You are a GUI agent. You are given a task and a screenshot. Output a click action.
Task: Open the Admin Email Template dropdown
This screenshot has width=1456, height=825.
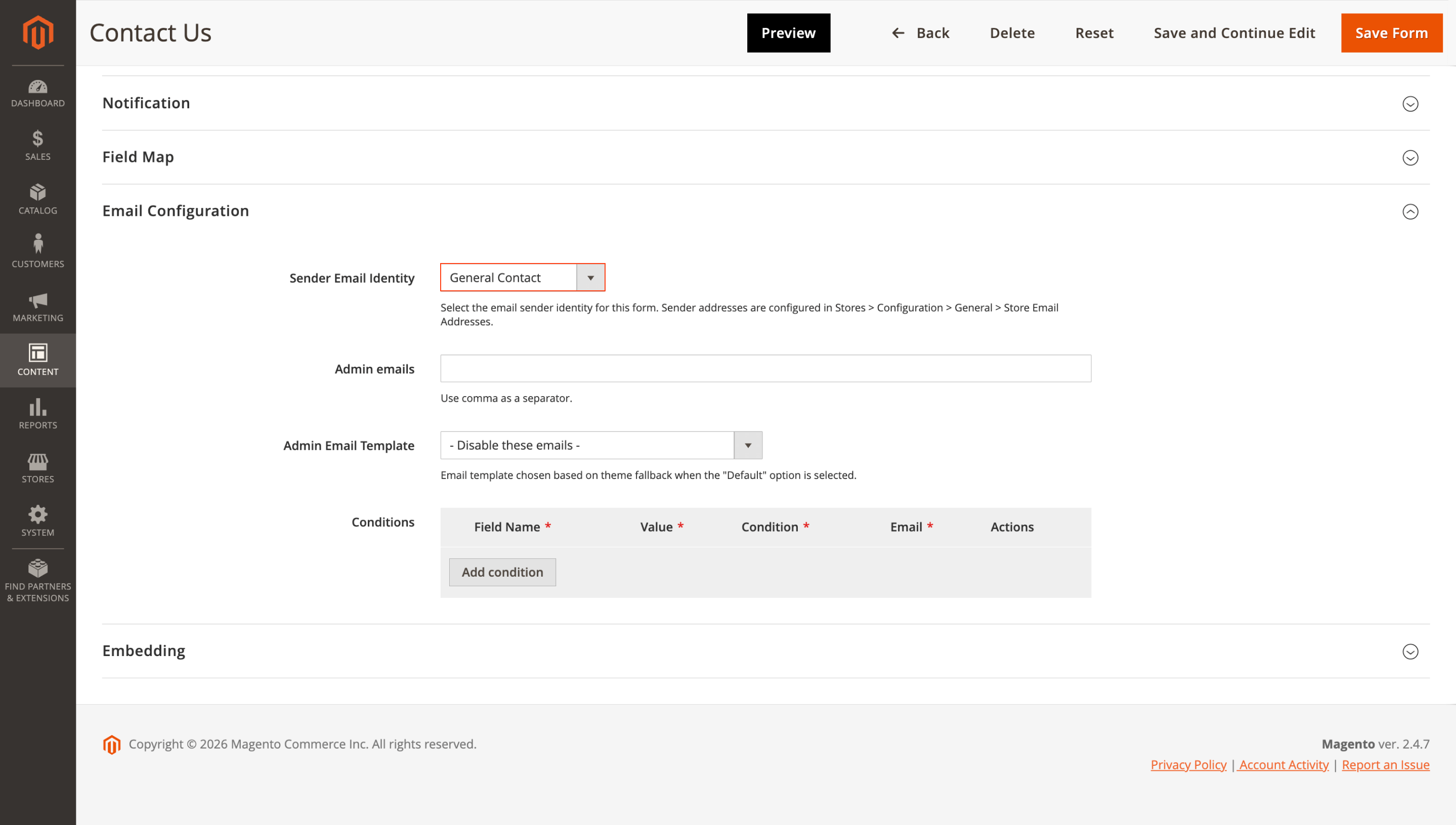point(601,445)
